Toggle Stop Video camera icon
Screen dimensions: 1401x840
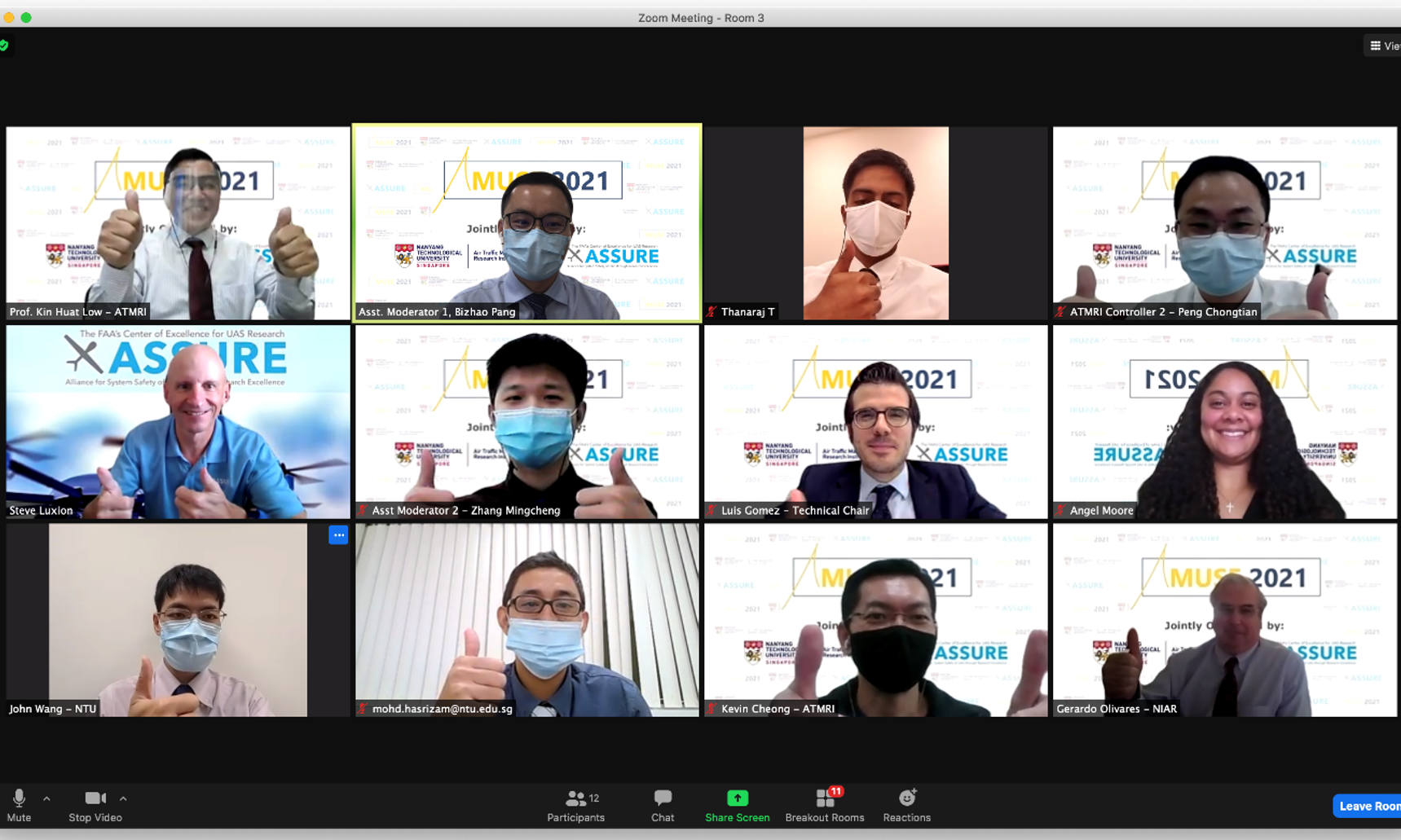(95, 798)
